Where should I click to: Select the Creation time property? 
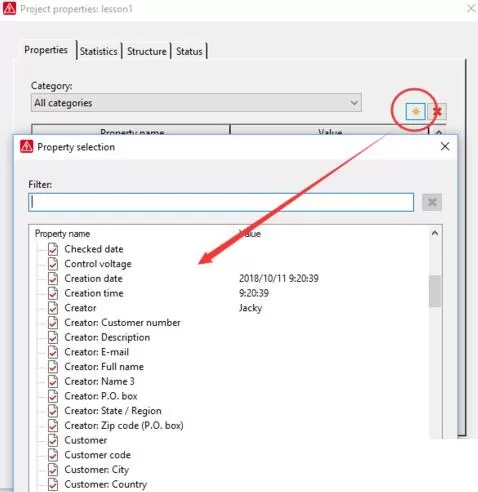(94, 293)
